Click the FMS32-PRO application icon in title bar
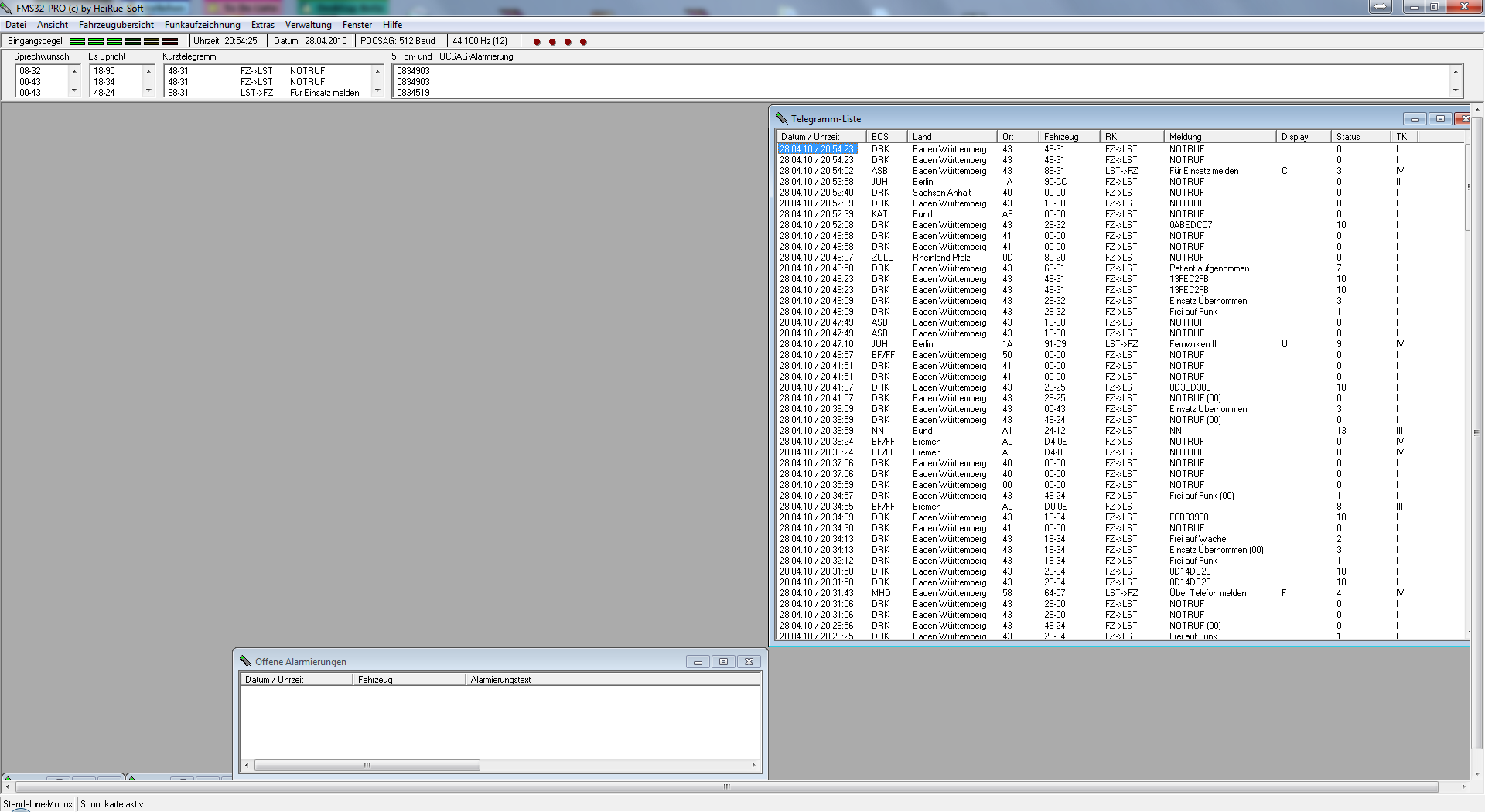The height and width of the screenshot is (812, 1485). [x=7, y=8]
